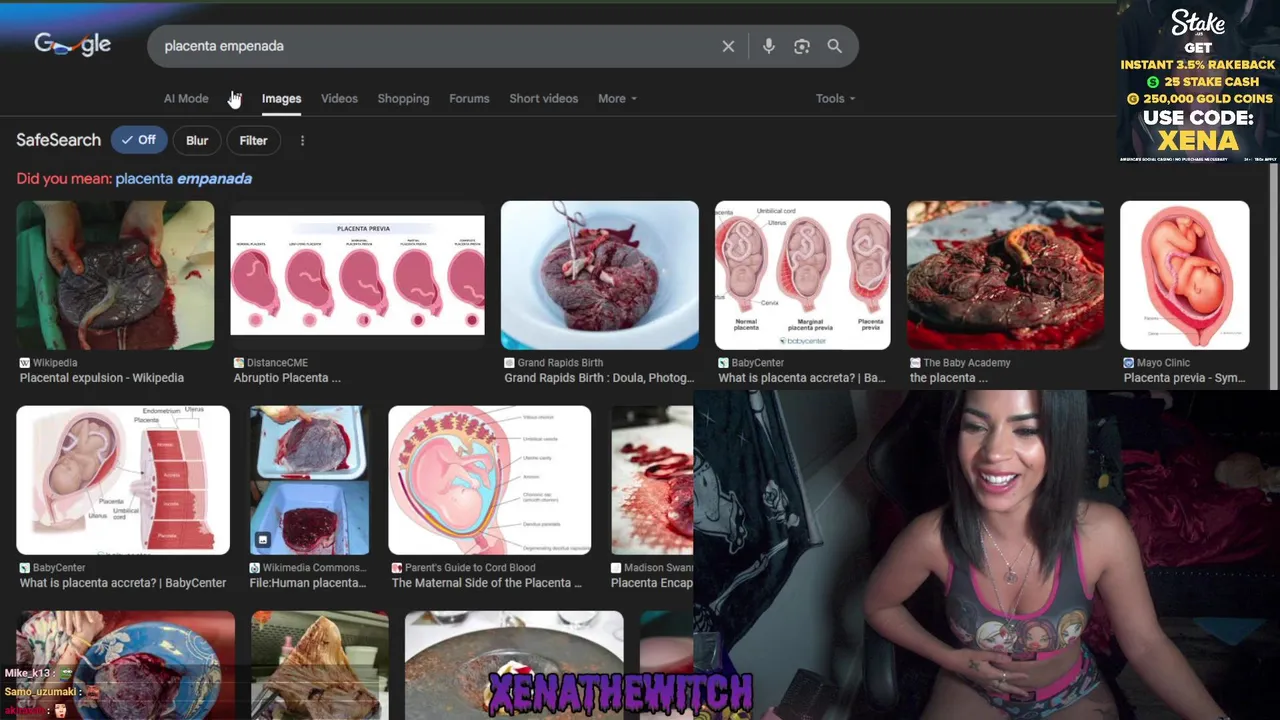Click the Madison Swan source favicon

coord(616,568)
